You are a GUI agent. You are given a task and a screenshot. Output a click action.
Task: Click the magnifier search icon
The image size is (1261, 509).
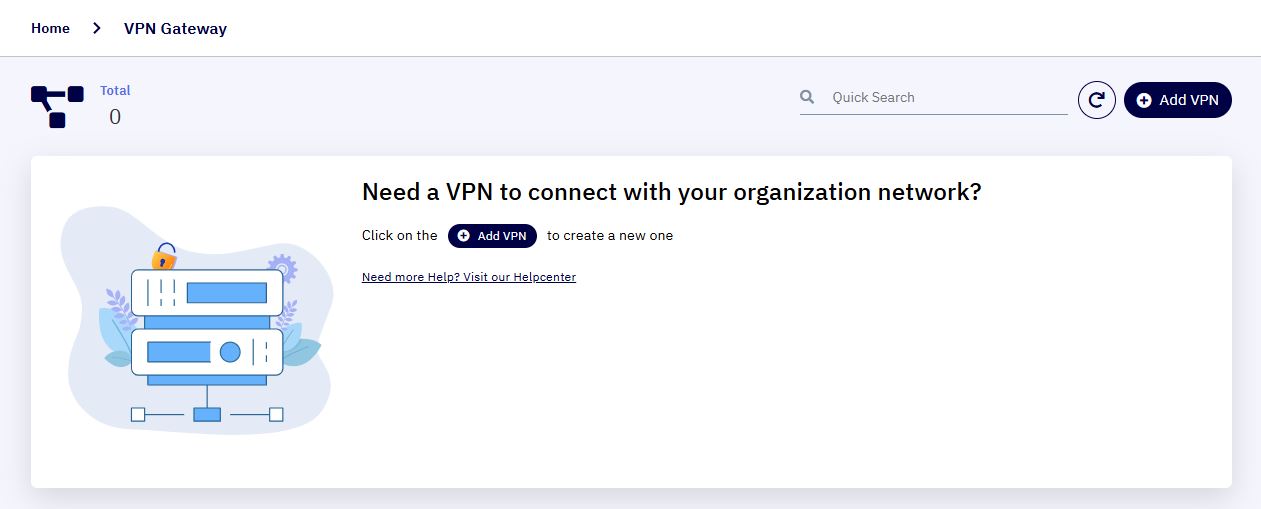[807, 97]
